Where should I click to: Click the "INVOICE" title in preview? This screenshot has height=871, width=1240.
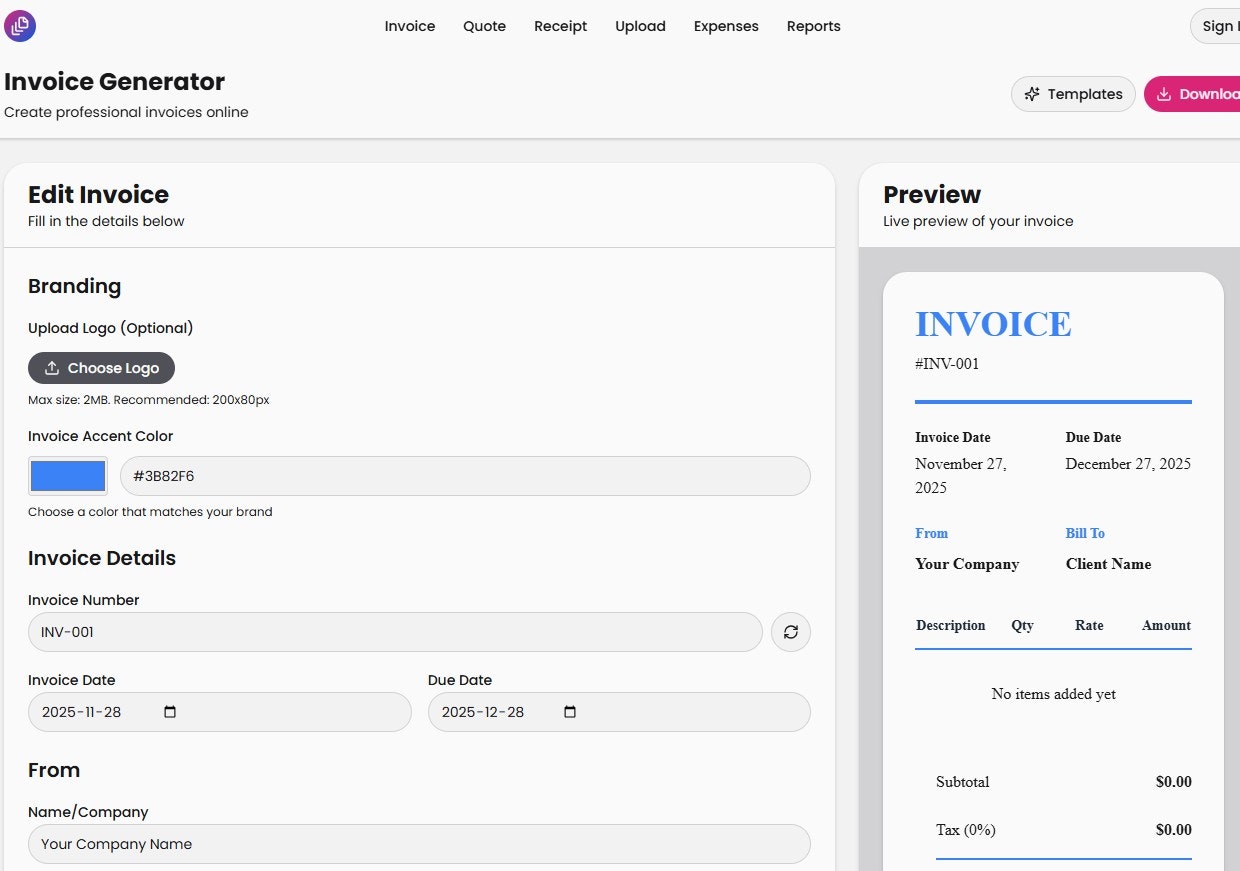993,324
